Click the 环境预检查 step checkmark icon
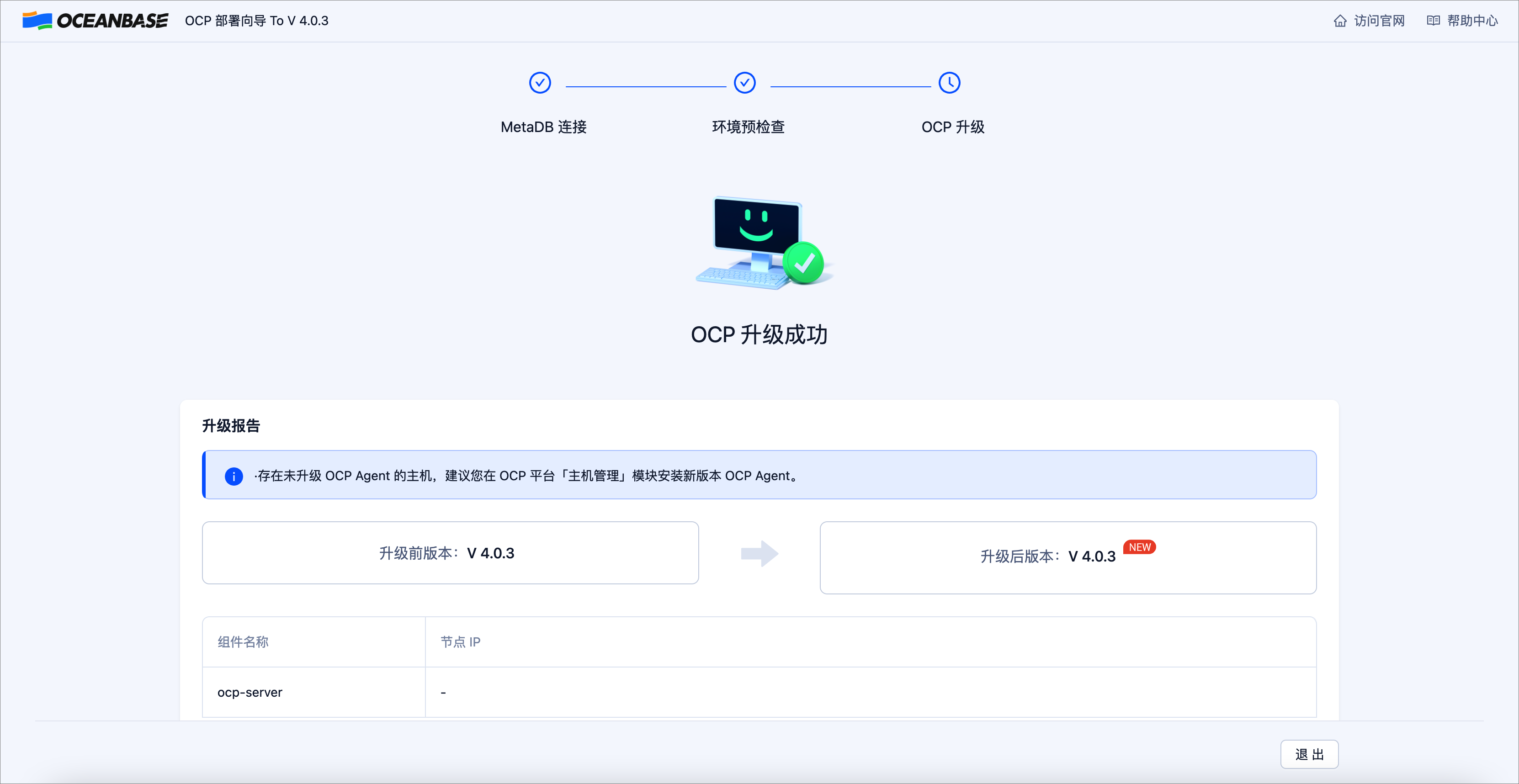This screenshot has height=784, width=1519. (744, 83)
